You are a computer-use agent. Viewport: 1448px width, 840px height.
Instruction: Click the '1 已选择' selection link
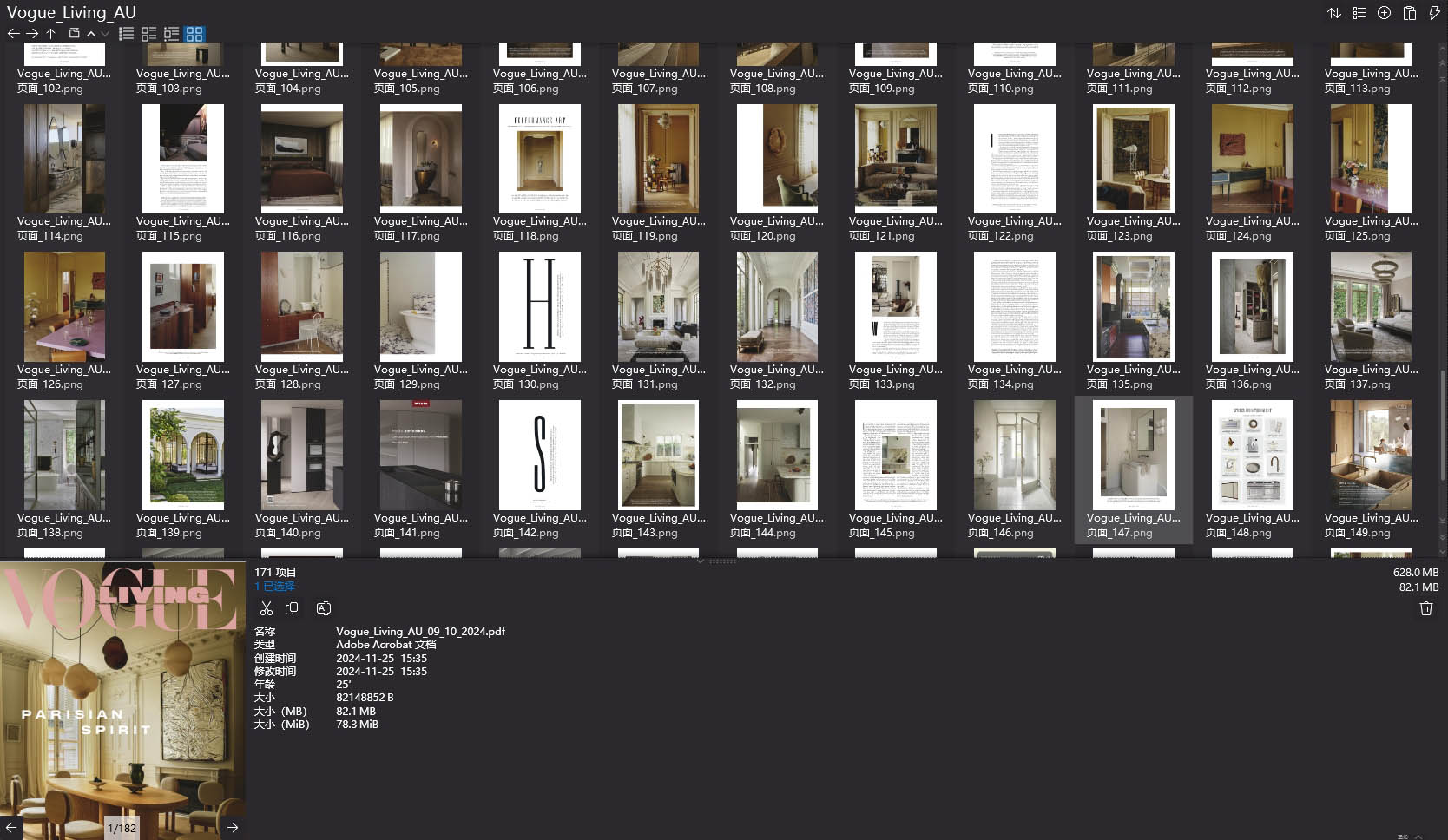[x=274, y=587]
